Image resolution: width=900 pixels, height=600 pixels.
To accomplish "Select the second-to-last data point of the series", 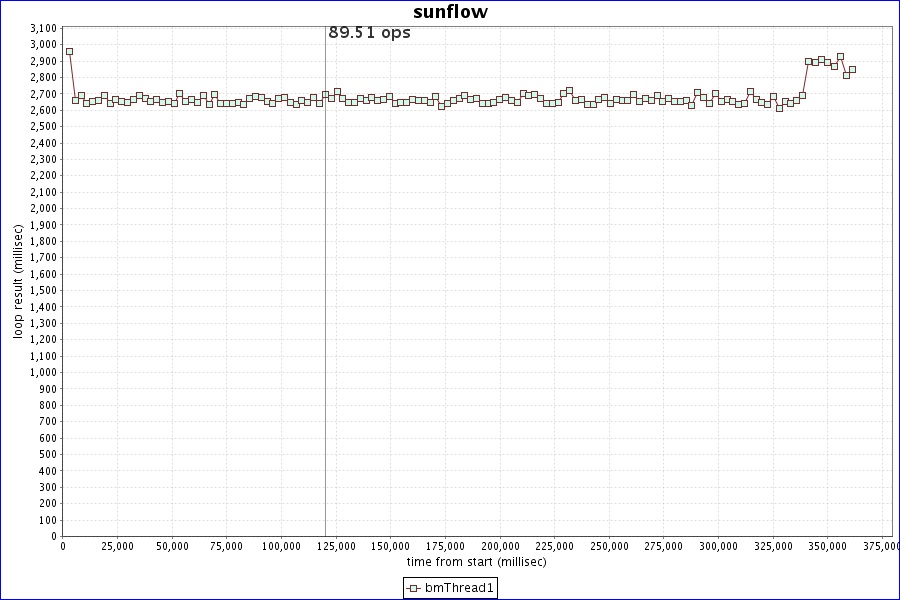I will [846, 75].
